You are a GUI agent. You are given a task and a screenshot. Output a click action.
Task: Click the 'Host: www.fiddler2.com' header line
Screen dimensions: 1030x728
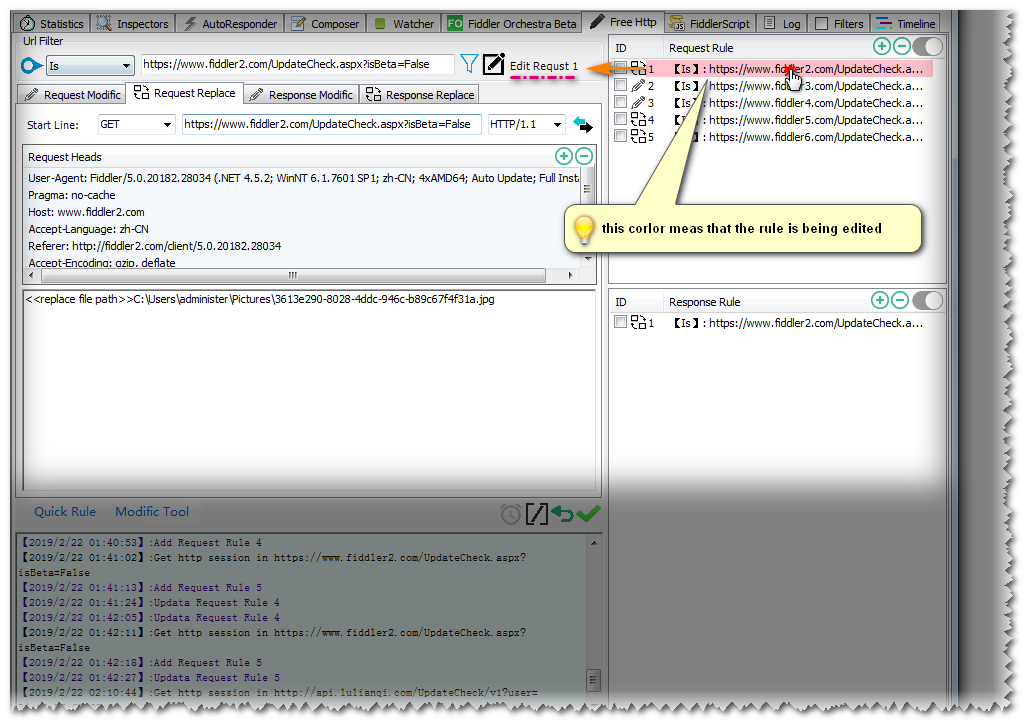click(86, 212)
